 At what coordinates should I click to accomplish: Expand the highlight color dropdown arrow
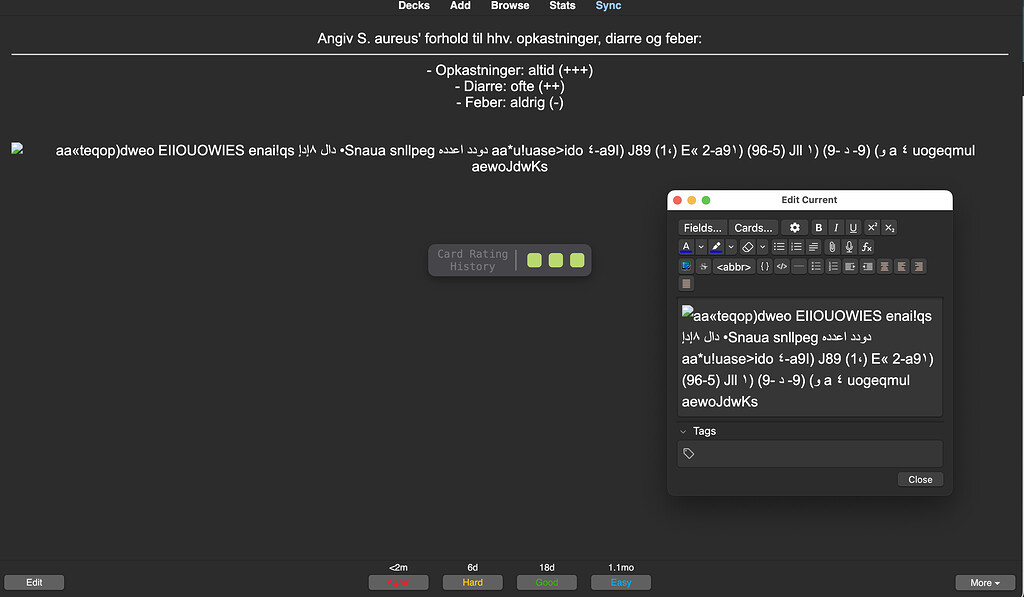(729, 246)
